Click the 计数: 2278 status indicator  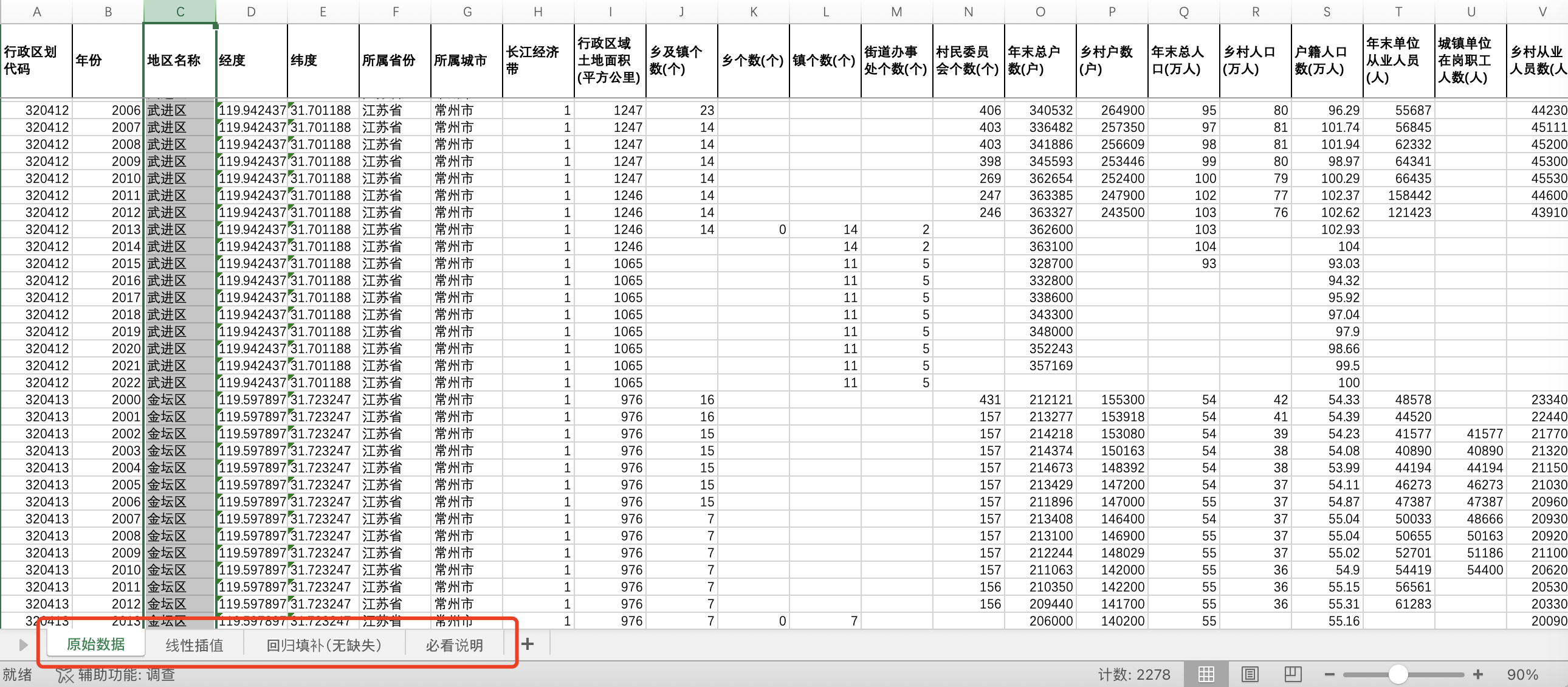pyautogui.click(x=1133, y=675)
